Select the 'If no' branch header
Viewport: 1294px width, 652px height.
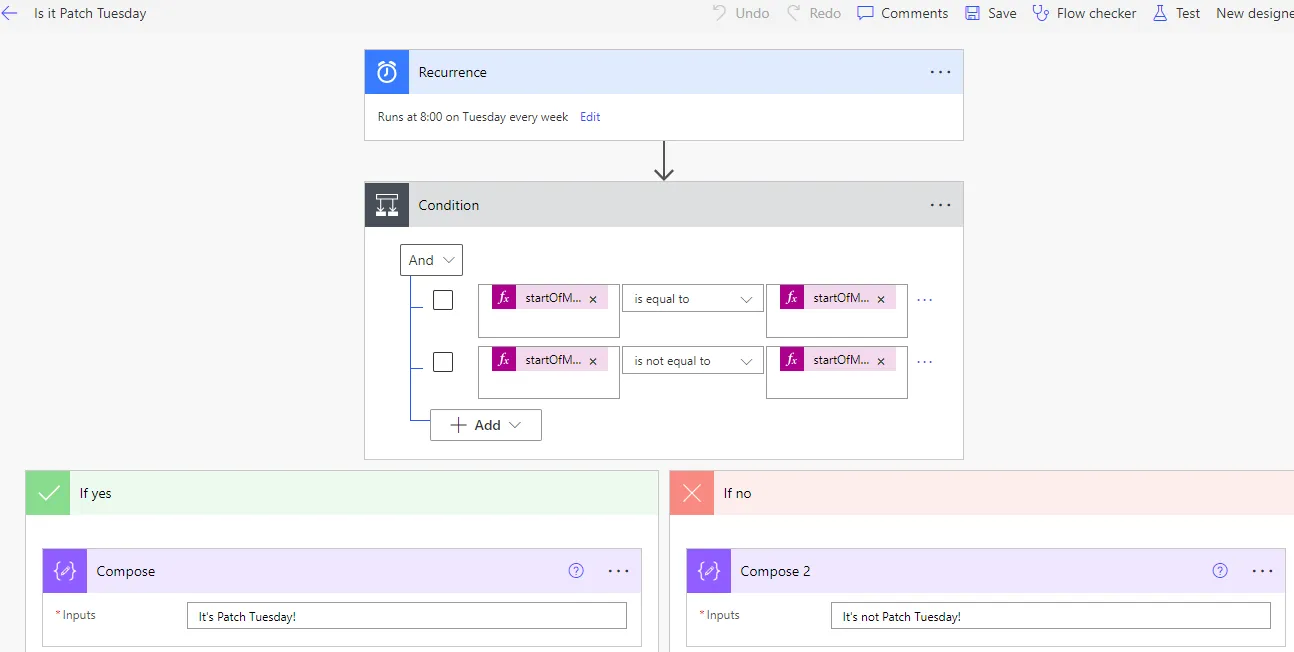coord(982,493)
